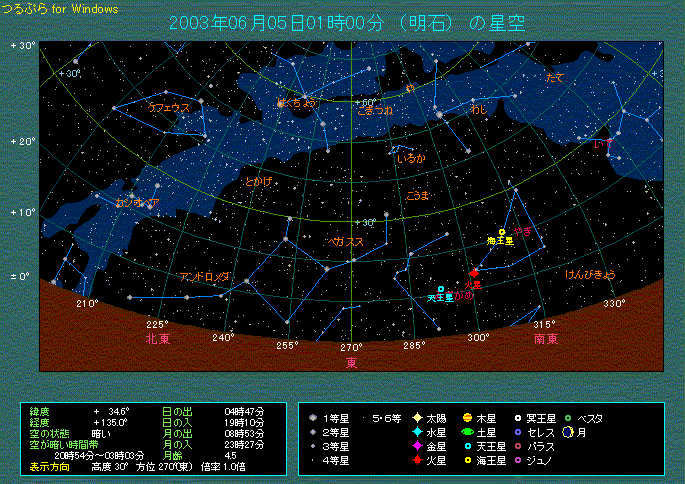Click the yellow Neptune marker (海王星) on the chart
685x484 pixels.
[x=501, y=232]
